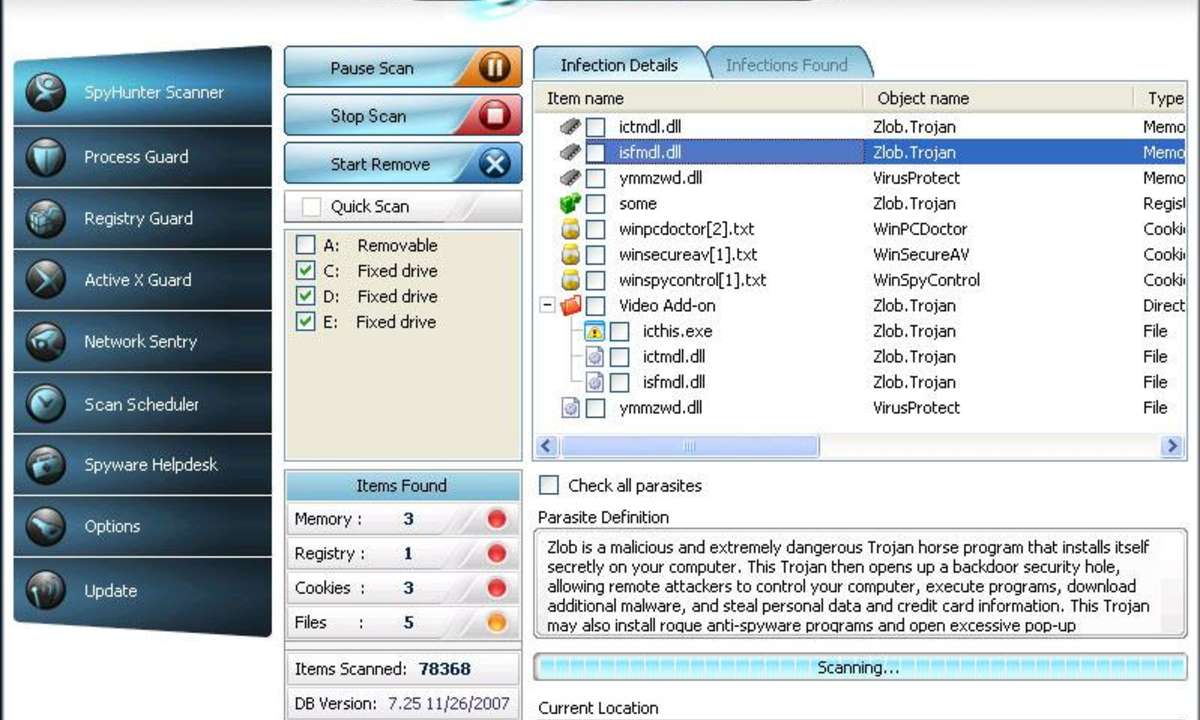Click the blue X icon on Start Remove
Screen dimensions: 1200x720
pyautogui.click(x=494, y=164)
